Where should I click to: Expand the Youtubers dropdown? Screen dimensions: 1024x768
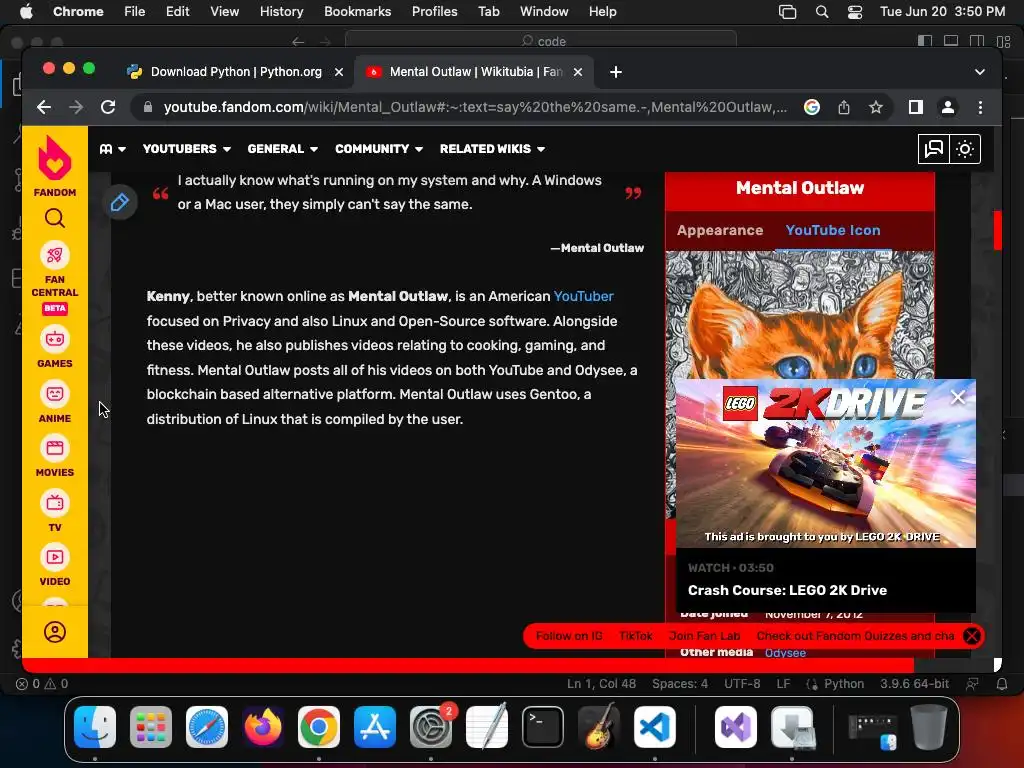click(x=187, y=149)
